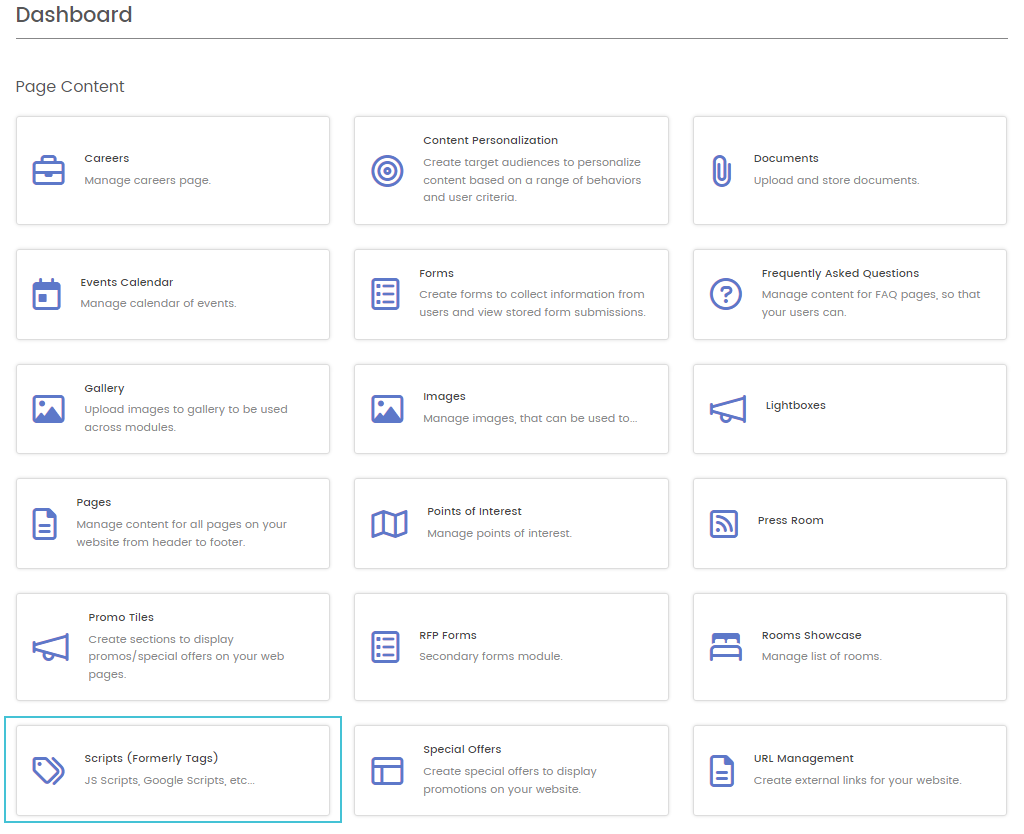Image resolution: width=1024 pixels, height=834 pixels.
Task: Click the "Upload images to gallery" description
Action: (185, 418)
